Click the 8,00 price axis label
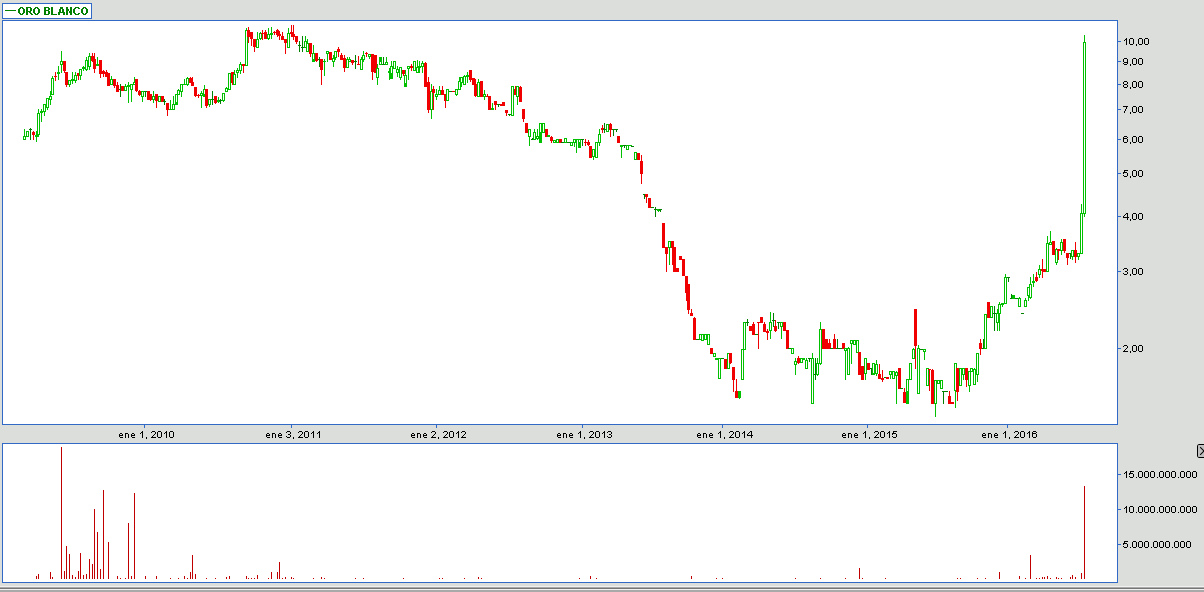Screen dimensions: 1204x592 (x=1133, y=84)
